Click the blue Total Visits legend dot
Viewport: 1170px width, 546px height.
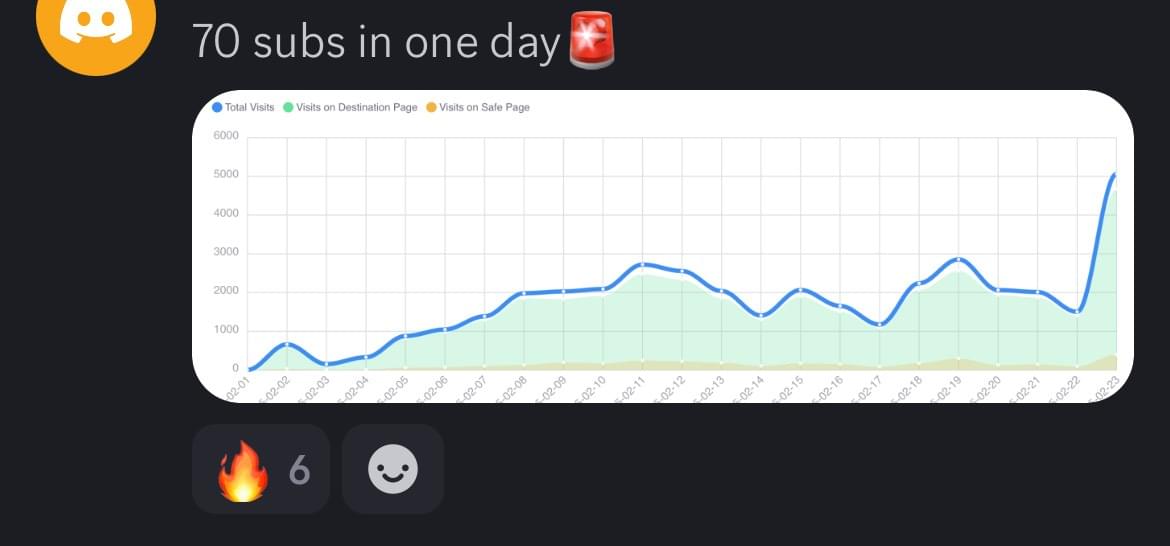pos(217,107)
